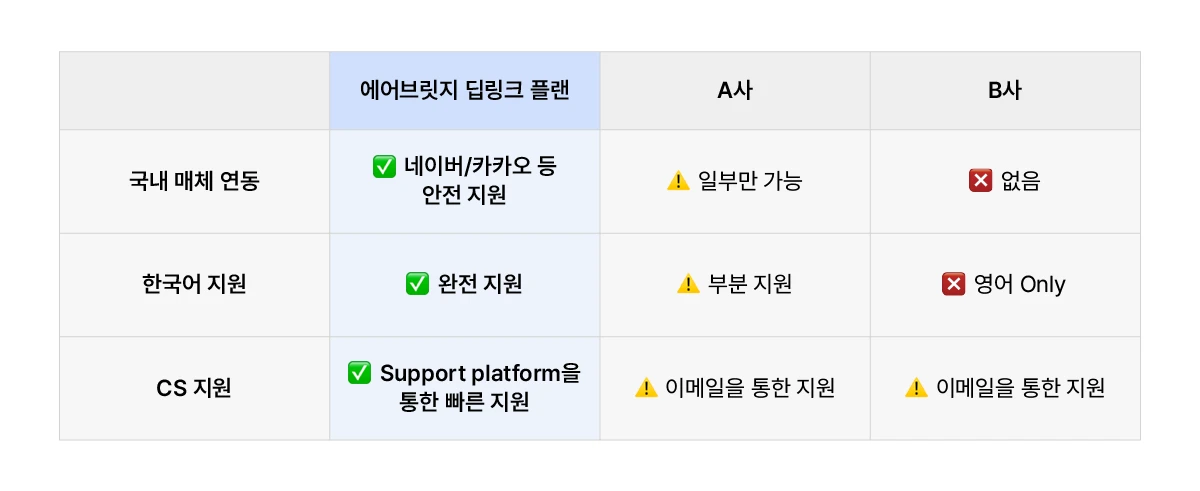Screen dimensions: 1200x491
Task: Click red X icon beside 영어 Only
Action: pyautogui.click(x=953, y=285)
